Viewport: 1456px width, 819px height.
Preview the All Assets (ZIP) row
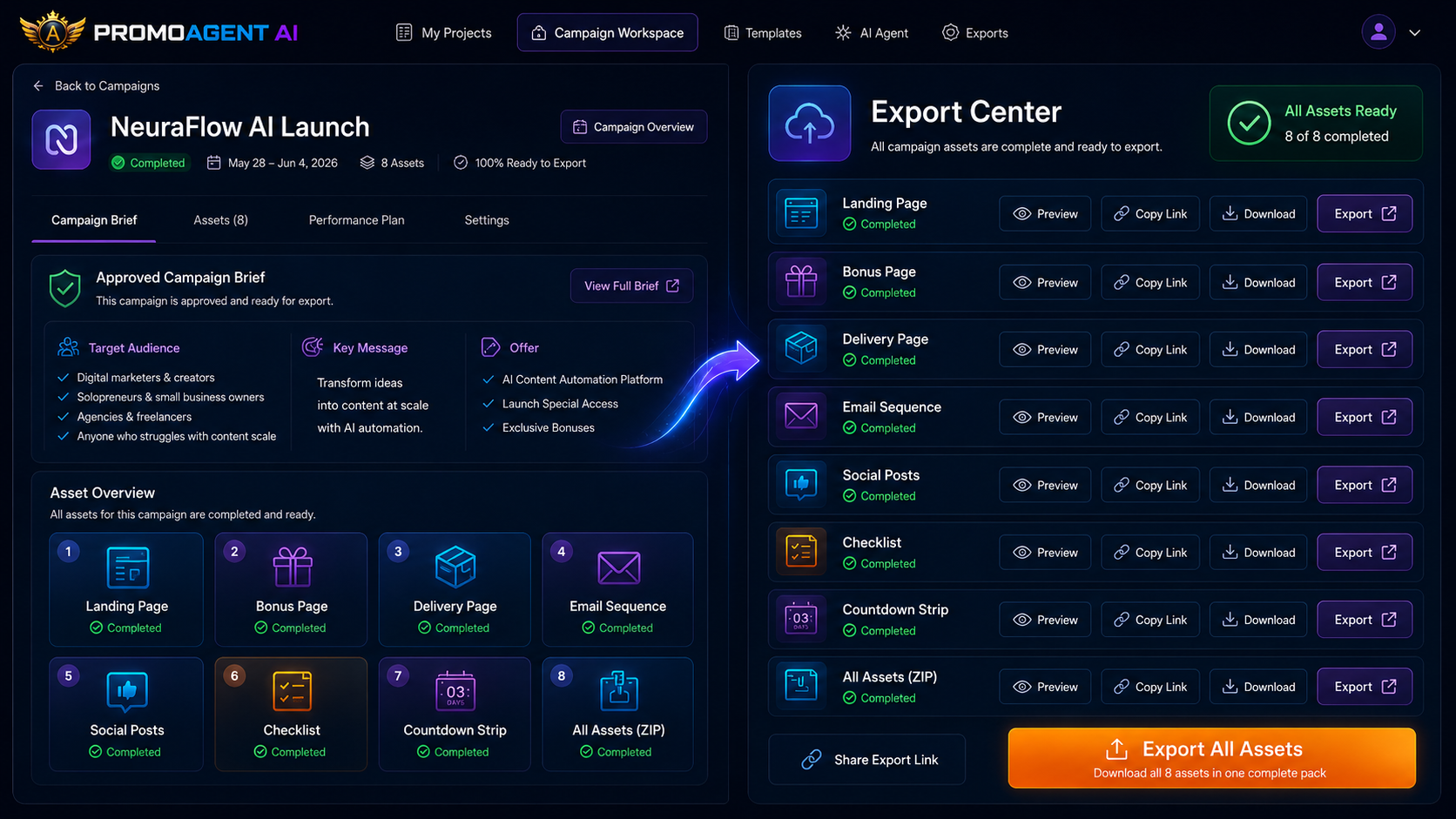[1045, 687]
